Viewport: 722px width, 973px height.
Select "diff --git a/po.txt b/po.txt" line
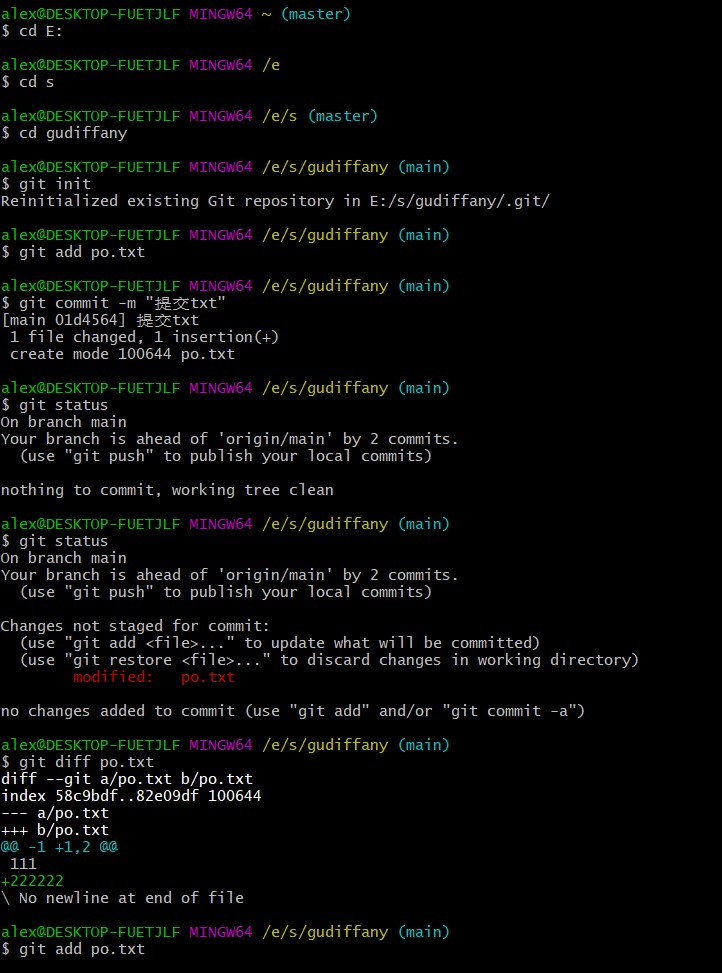(x=127, y=779)
